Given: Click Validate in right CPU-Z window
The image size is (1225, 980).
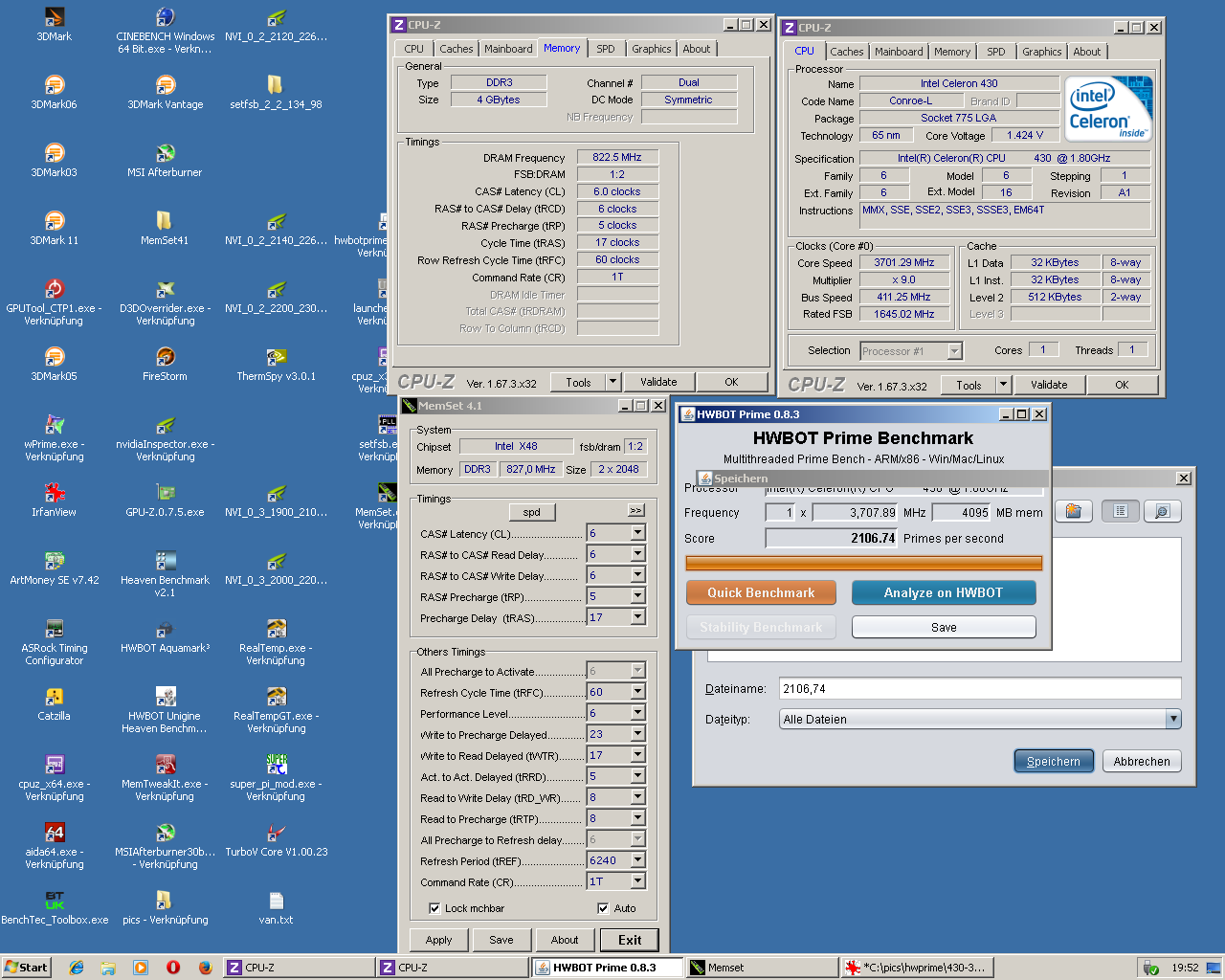Looking at the screenshot, I should (x=1049, y=385).
